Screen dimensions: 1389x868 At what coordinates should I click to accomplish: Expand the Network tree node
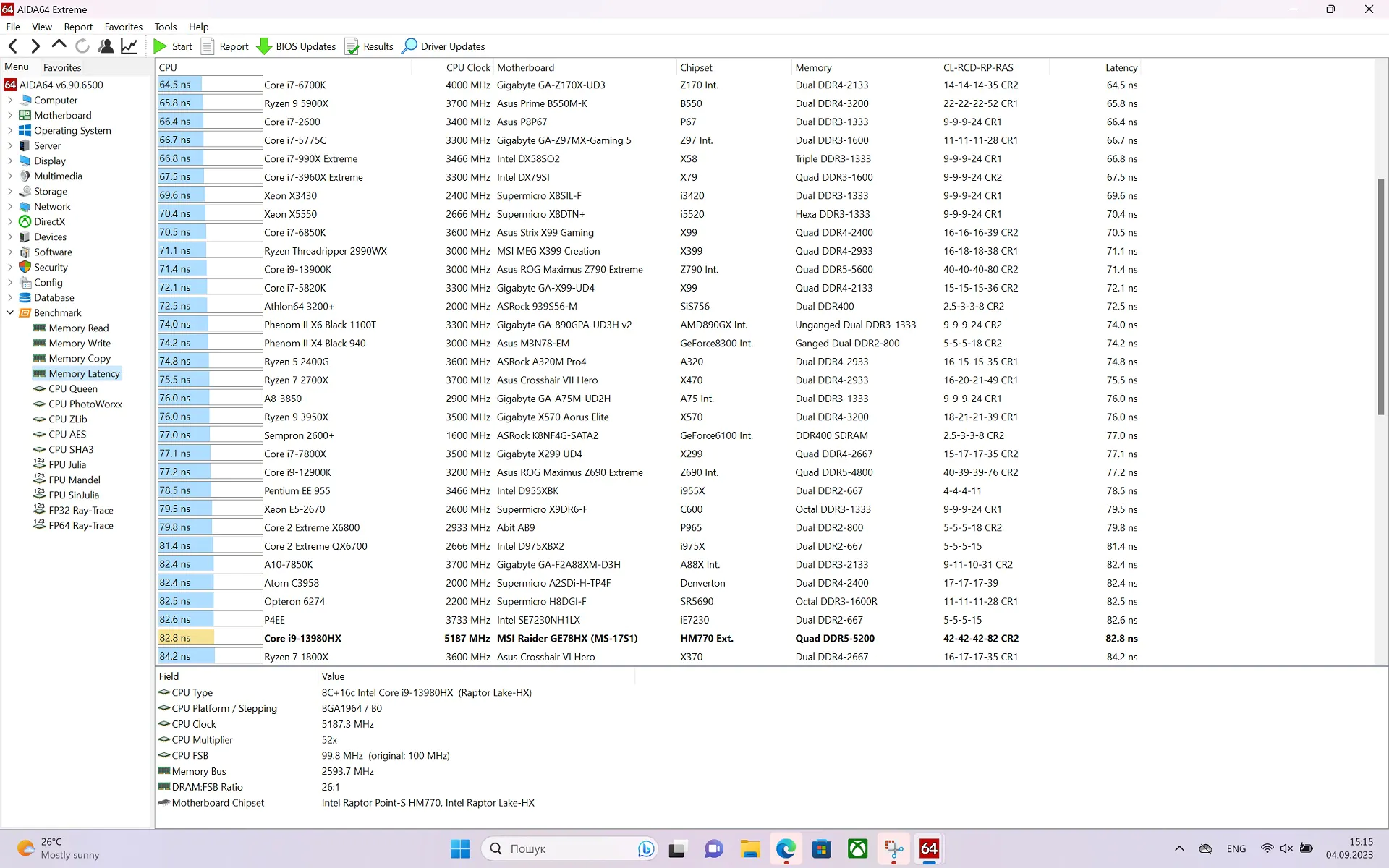tap(10, 207)
